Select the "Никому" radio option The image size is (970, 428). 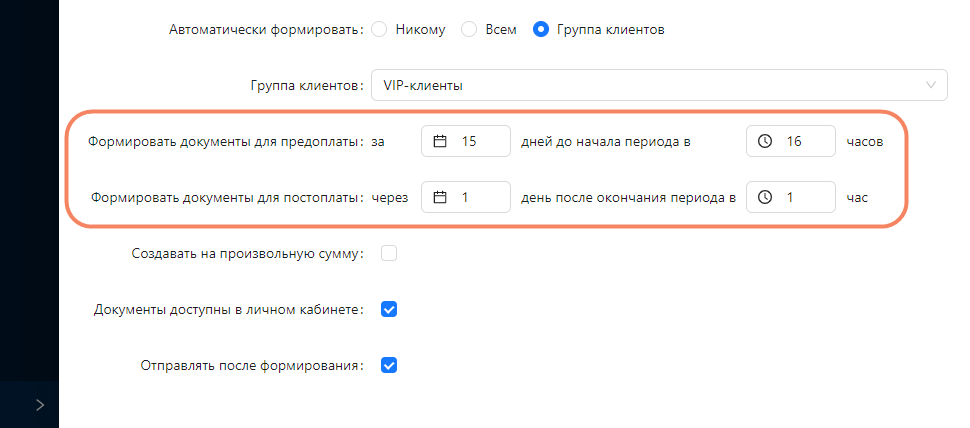pos(379,29)
